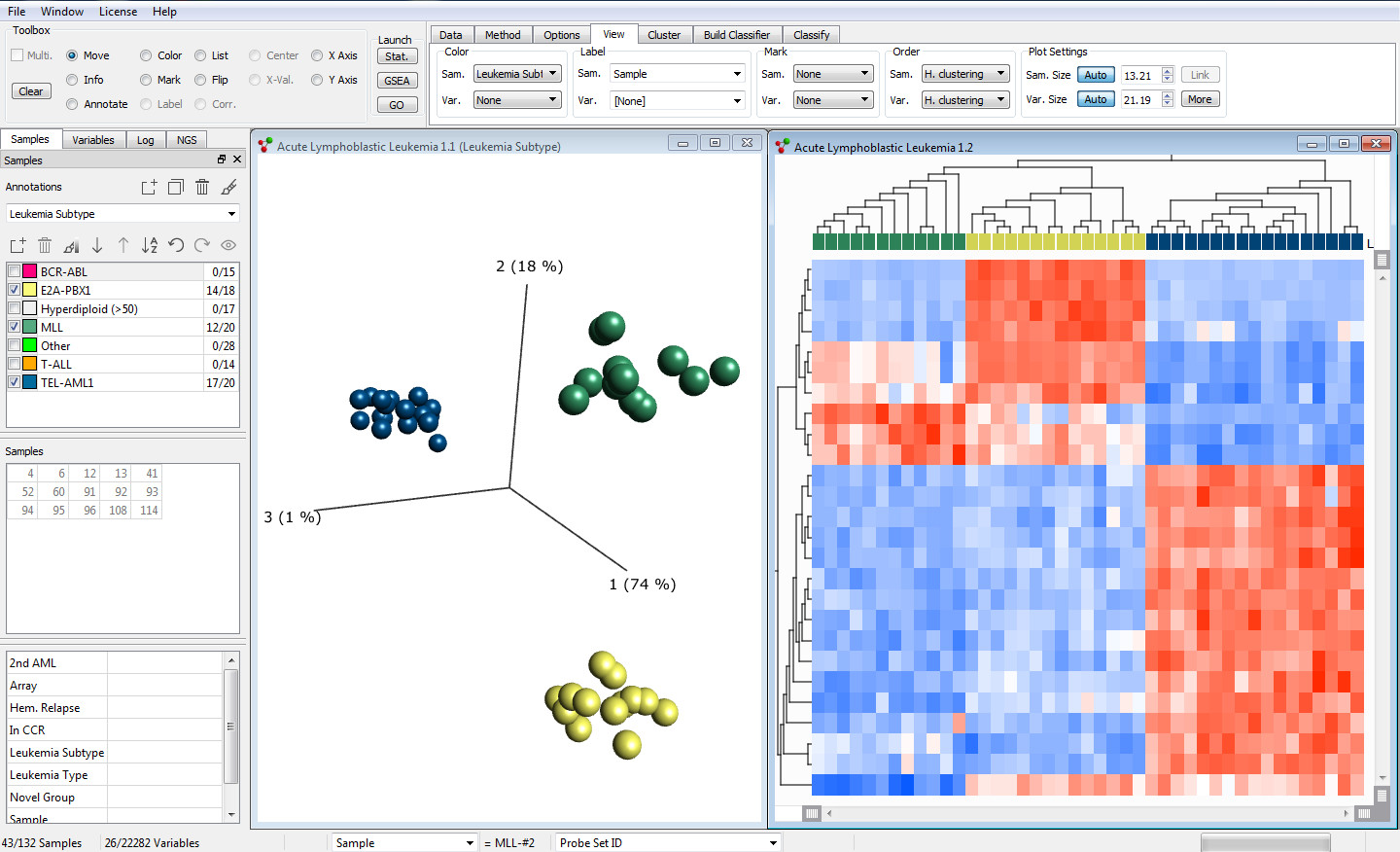Click the redo icon in Samples panel
Viewport: 1400px width, 852px height.
pyautogui.click(x=202, y=245)
